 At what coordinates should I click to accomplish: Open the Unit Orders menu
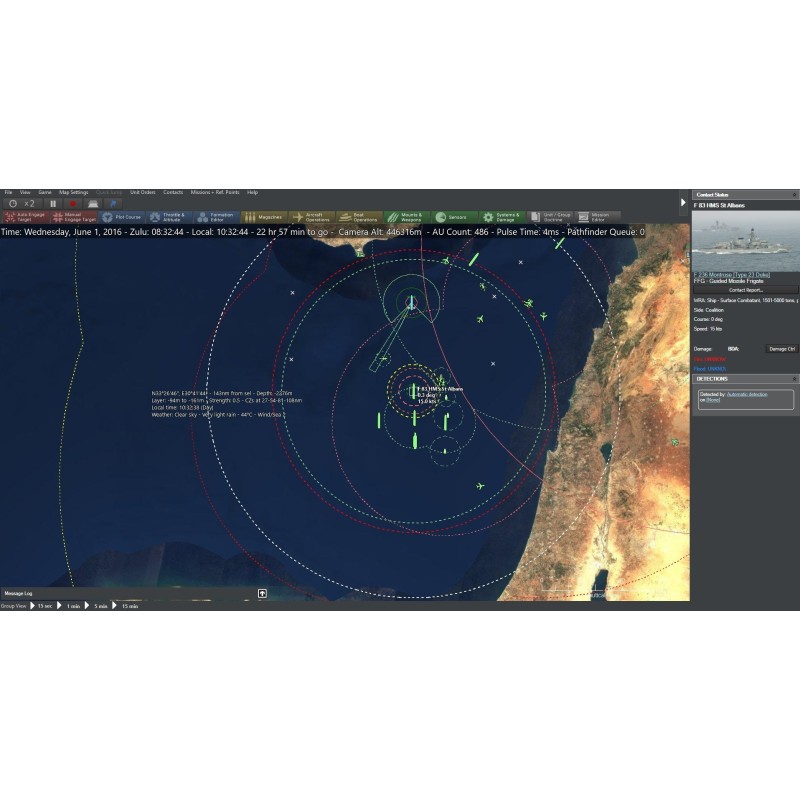pos(142,192)
